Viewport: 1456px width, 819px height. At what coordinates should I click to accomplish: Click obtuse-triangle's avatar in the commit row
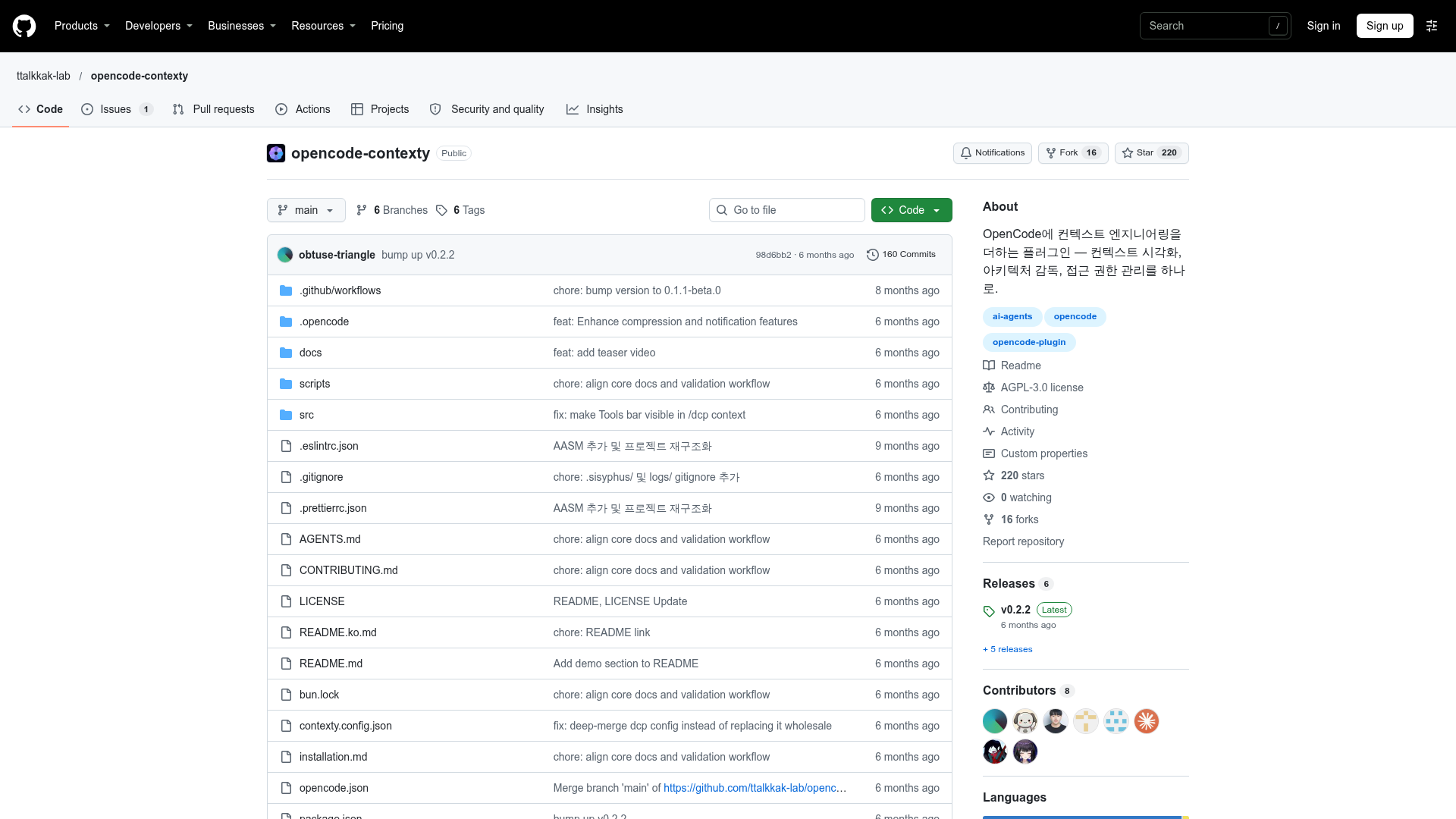tap(285, 255)
